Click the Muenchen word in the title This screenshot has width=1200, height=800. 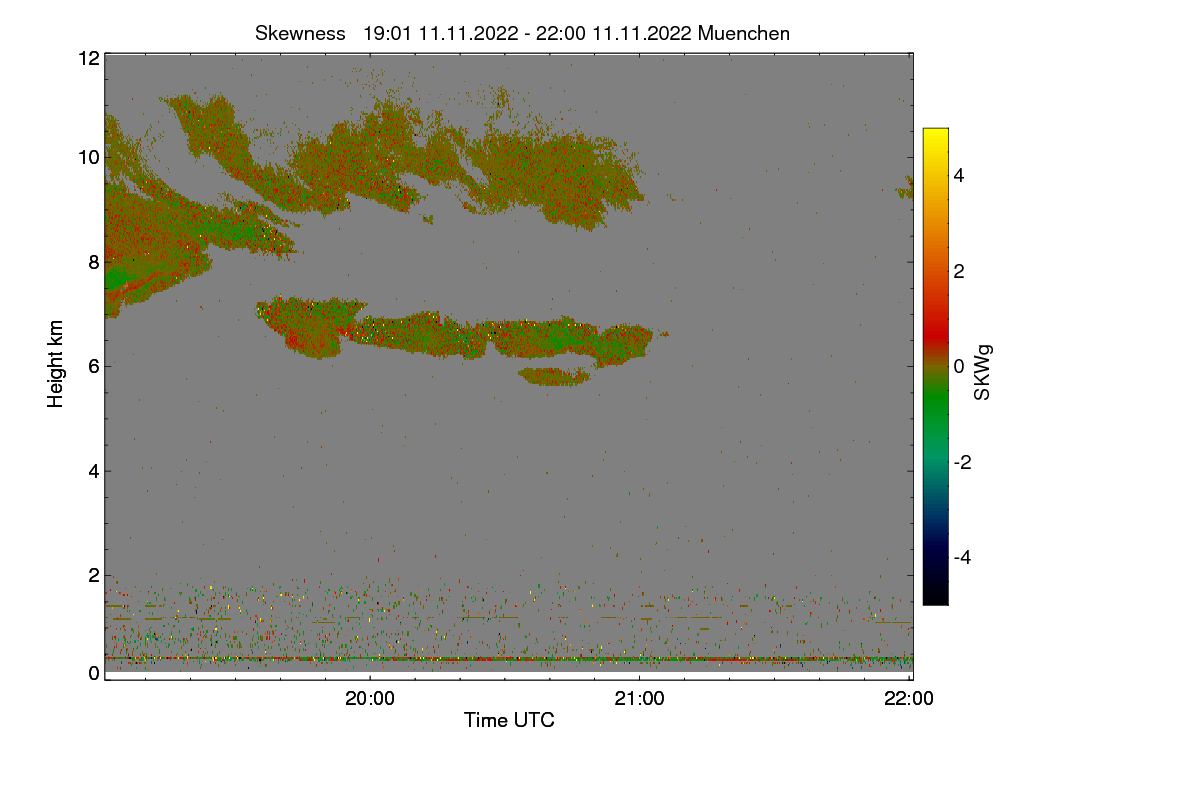[x=744, y=33]
